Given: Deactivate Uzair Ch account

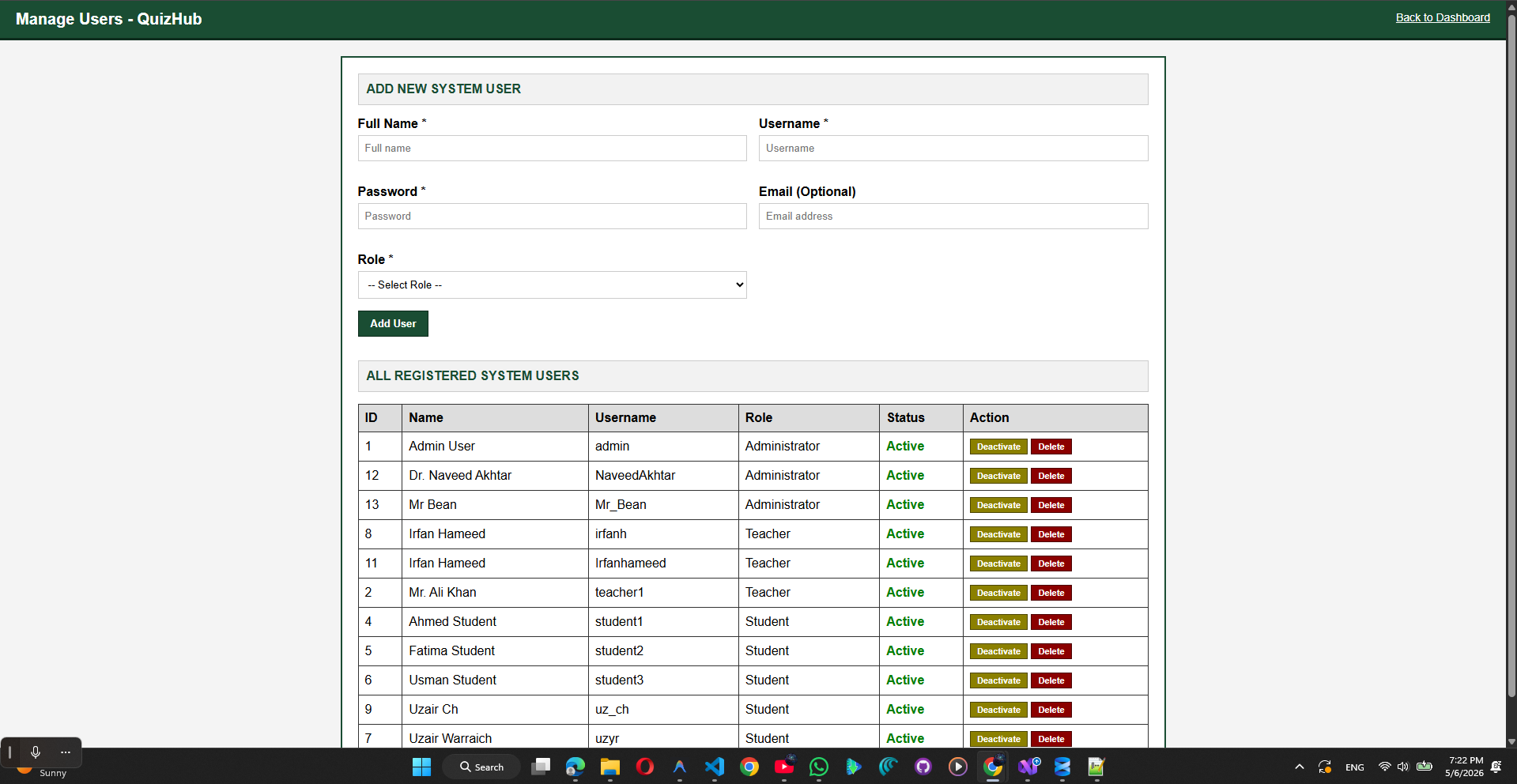Looking at the screenshot, I should click(998, 710).
